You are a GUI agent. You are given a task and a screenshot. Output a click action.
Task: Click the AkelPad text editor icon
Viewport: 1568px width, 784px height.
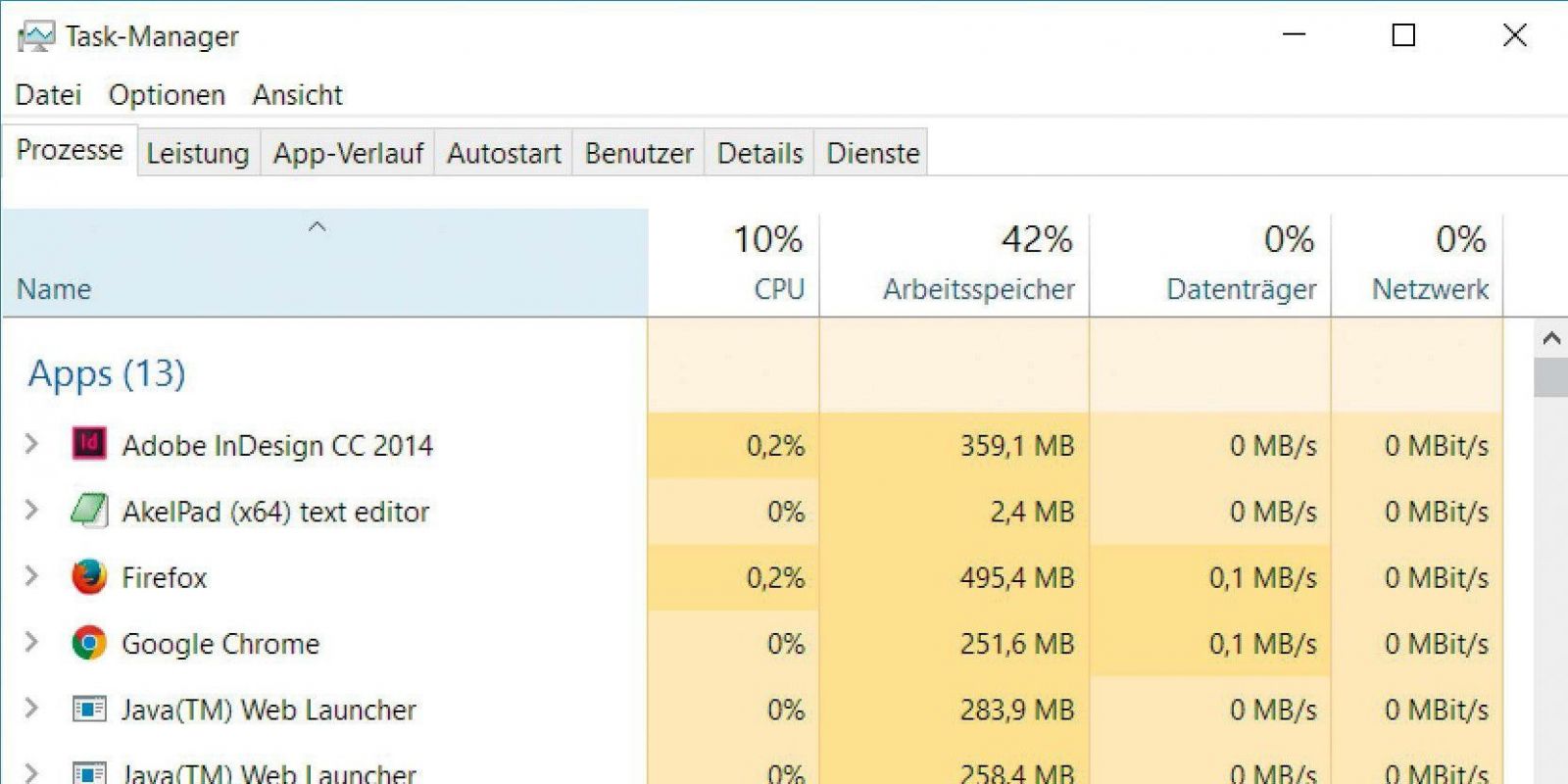coord(89,511)
